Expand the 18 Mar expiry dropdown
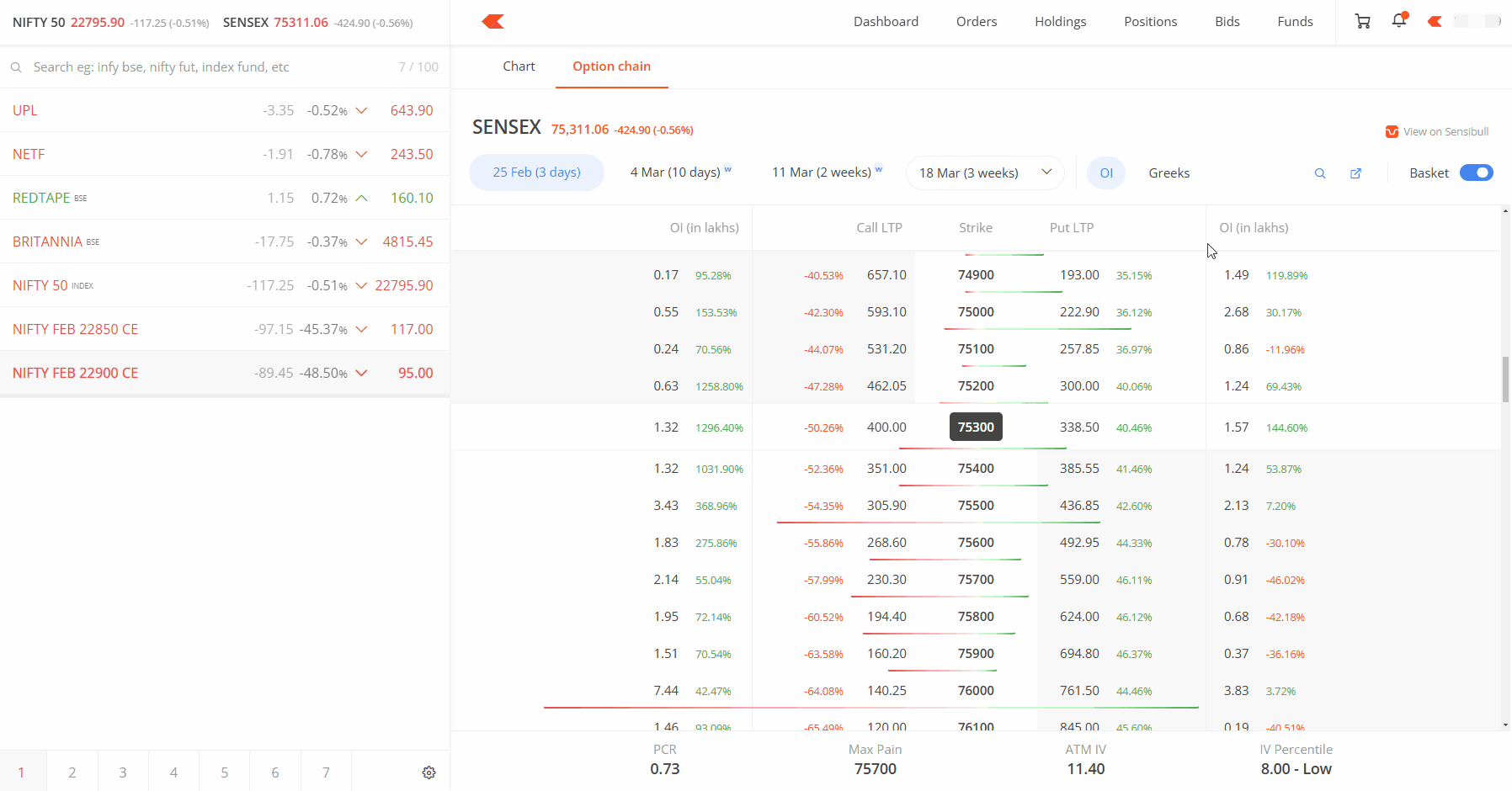Screen dimensions: 1512x791 (x=985, y=173)
